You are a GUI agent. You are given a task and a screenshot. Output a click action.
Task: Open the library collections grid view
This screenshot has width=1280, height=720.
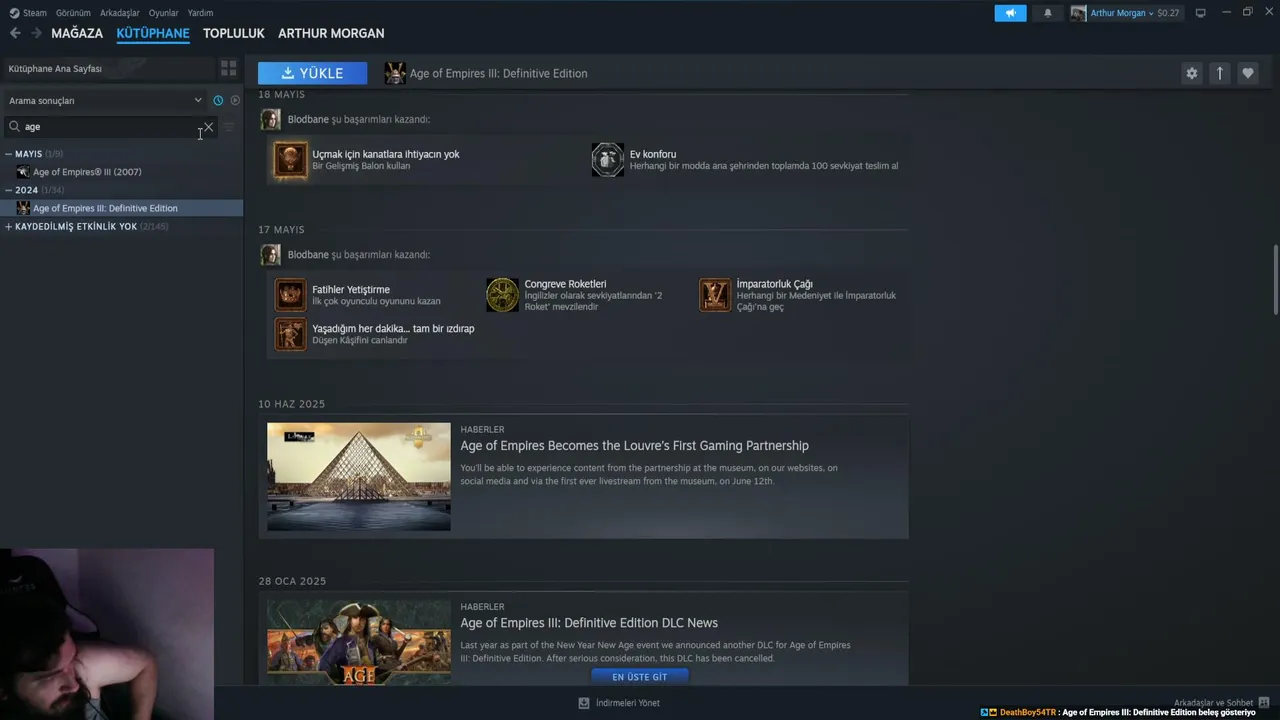click(x=228, y=68)
